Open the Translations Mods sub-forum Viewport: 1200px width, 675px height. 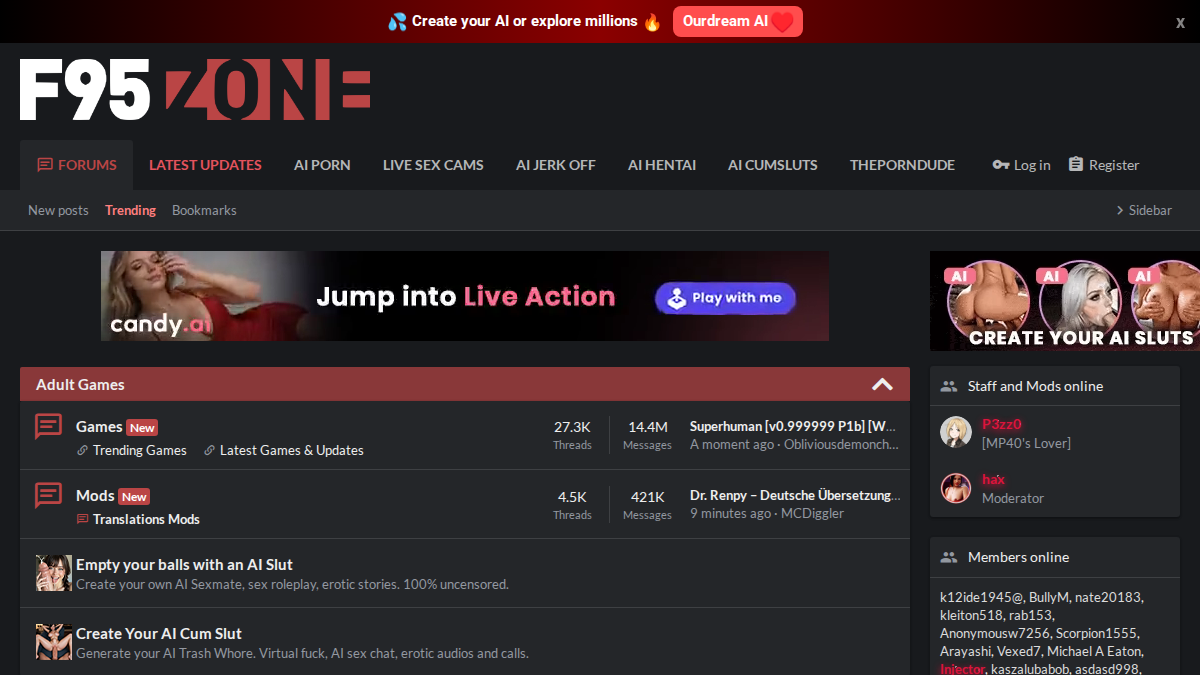pos(146,519)
